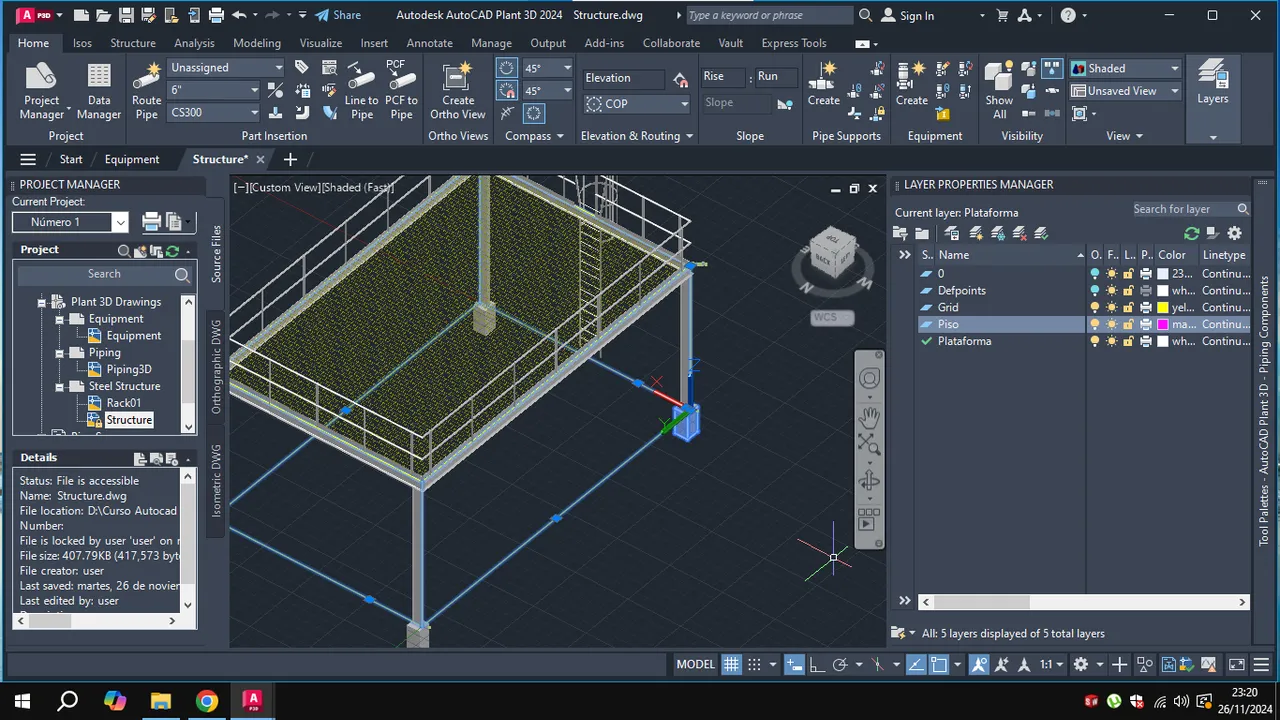Click the Project Manager ribbon icon
The height and width of the screenshot is (720, 1280).
41,91
